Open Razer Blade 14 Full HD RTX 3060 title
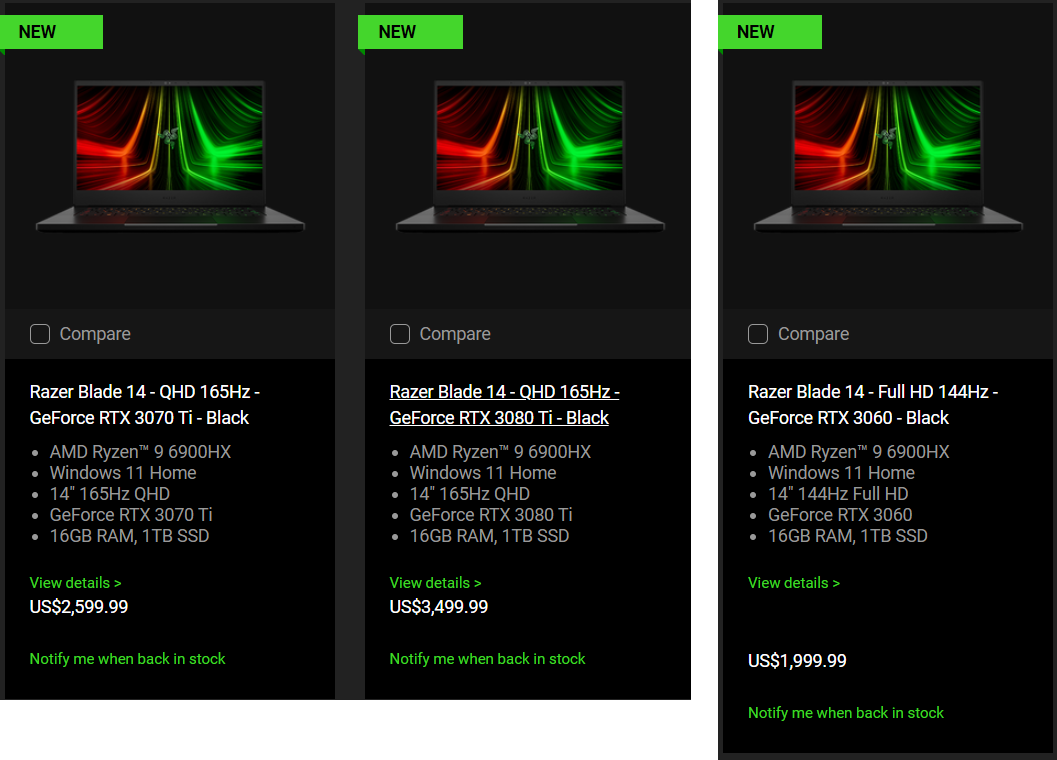The height and width of the screenshot is (760, 1057). point(873,405)
